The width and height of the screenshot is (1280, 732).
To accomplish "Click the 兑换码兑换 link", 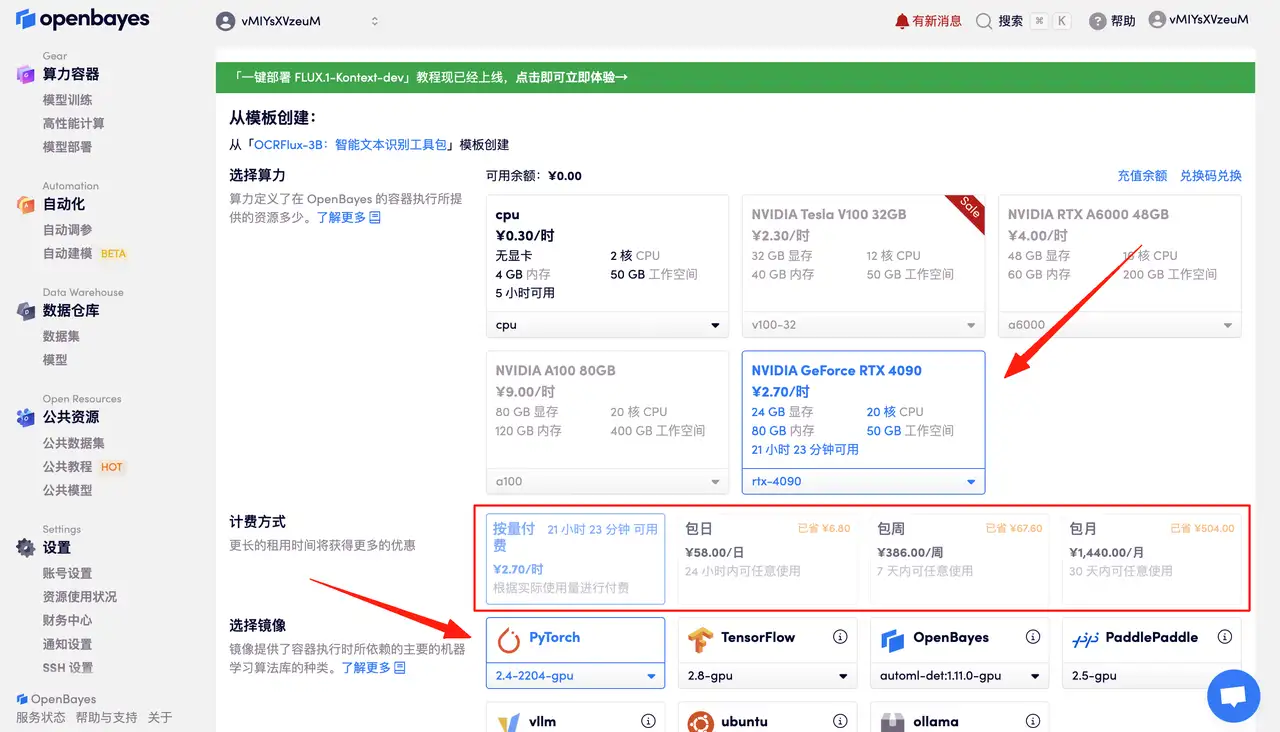I will (1211, 176).
